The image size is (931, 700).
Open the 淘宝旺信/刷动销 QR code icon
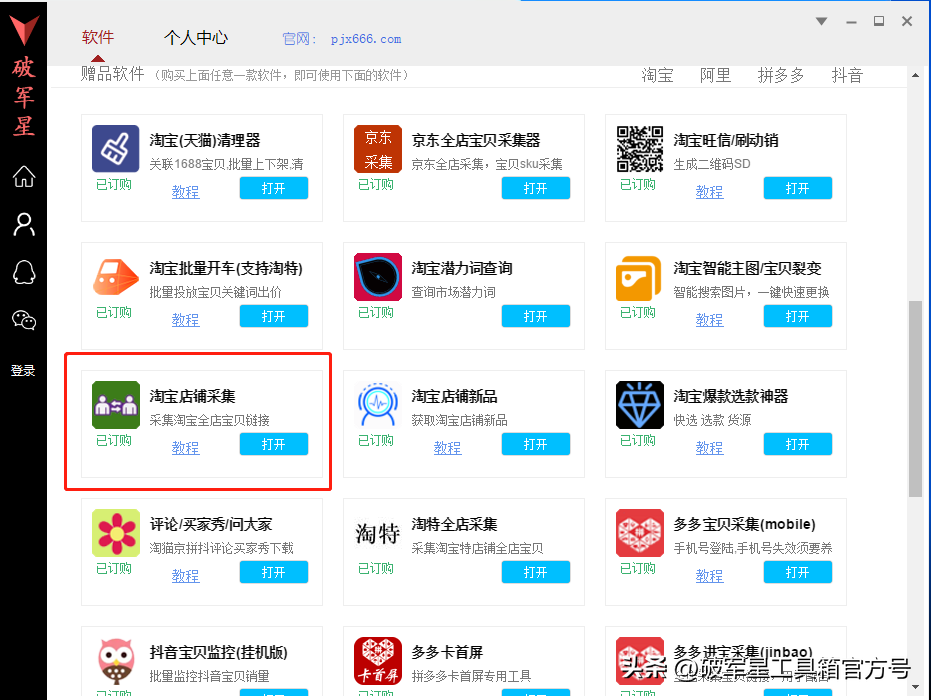pos(639,148)
